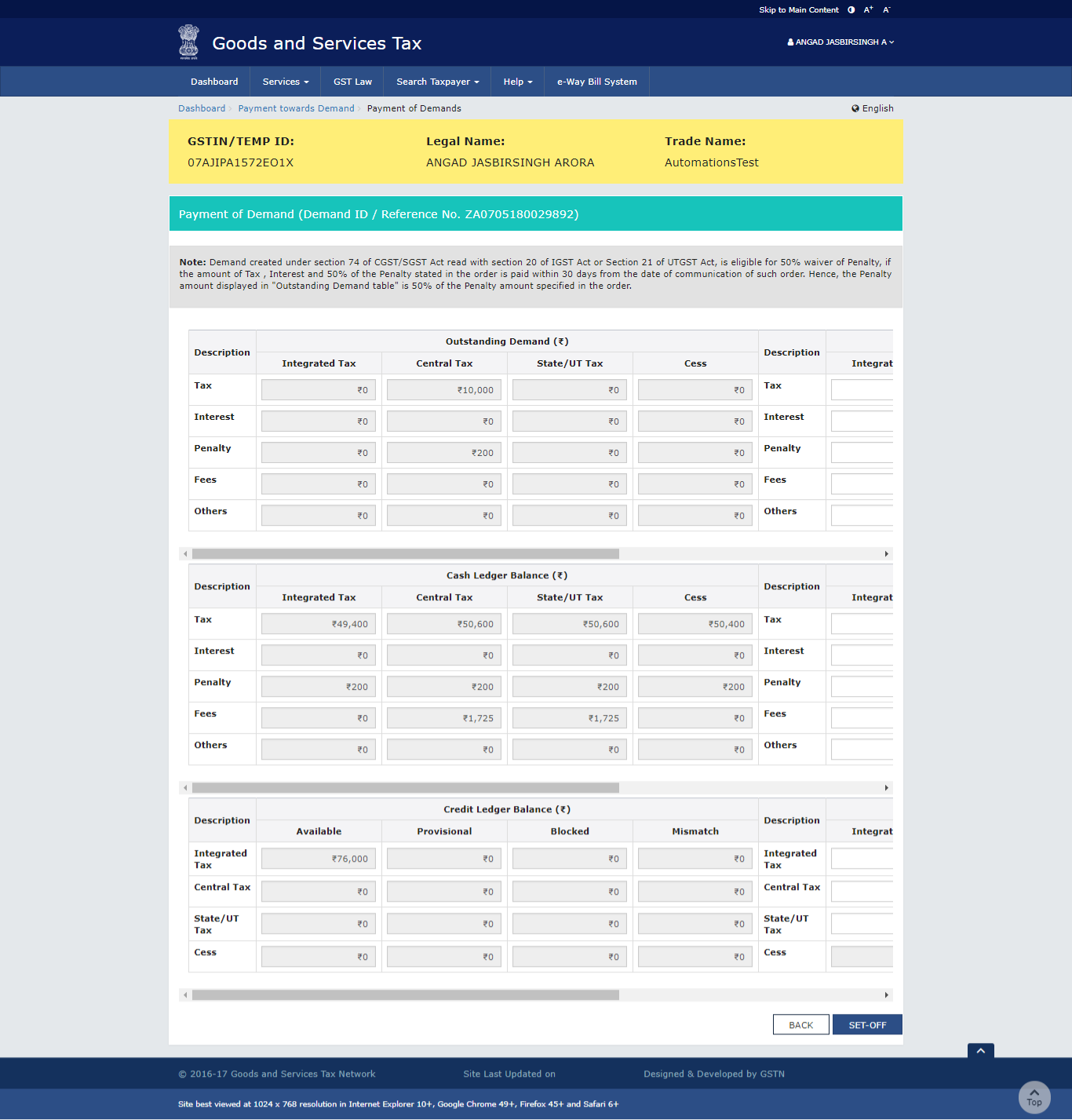Open the Help dropdown menu
The width and height of the screenshot is (1072, 1120).
point(517,81)
